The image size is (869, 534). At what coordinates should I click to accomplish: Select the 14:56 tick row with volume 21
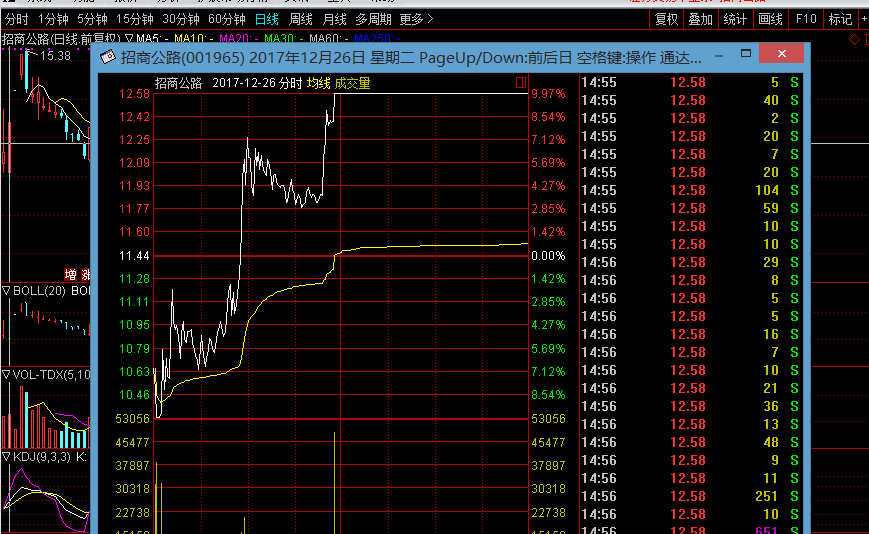690,388
